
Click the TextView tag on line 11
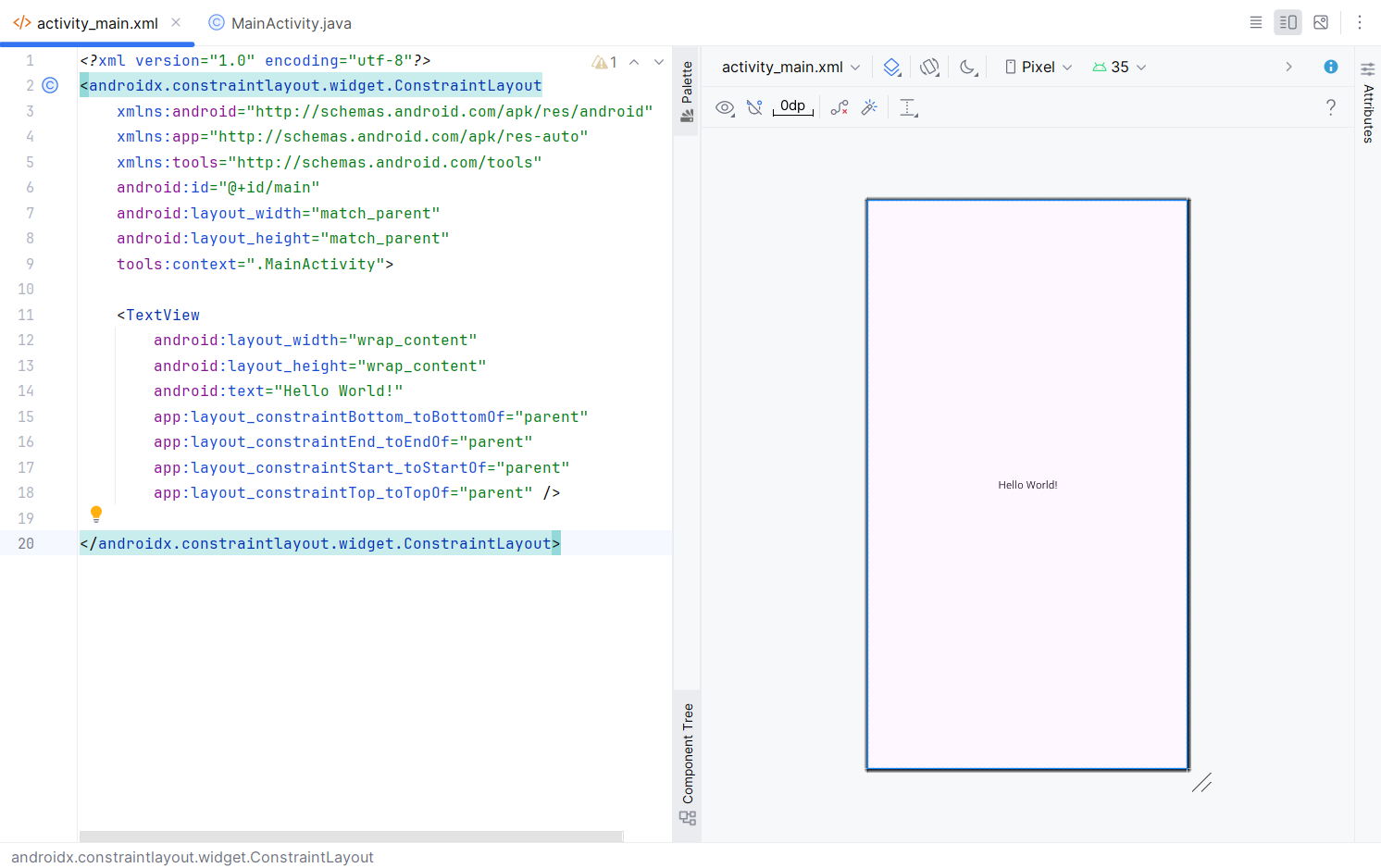(158, 315)
